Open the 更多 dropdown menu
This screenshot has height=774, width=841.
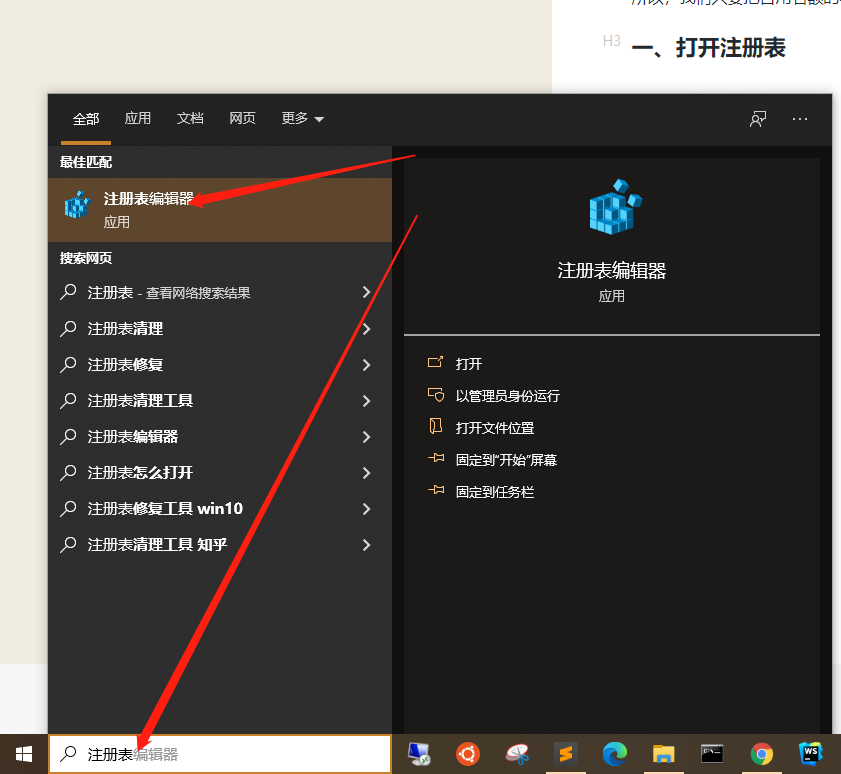point(295,117)
